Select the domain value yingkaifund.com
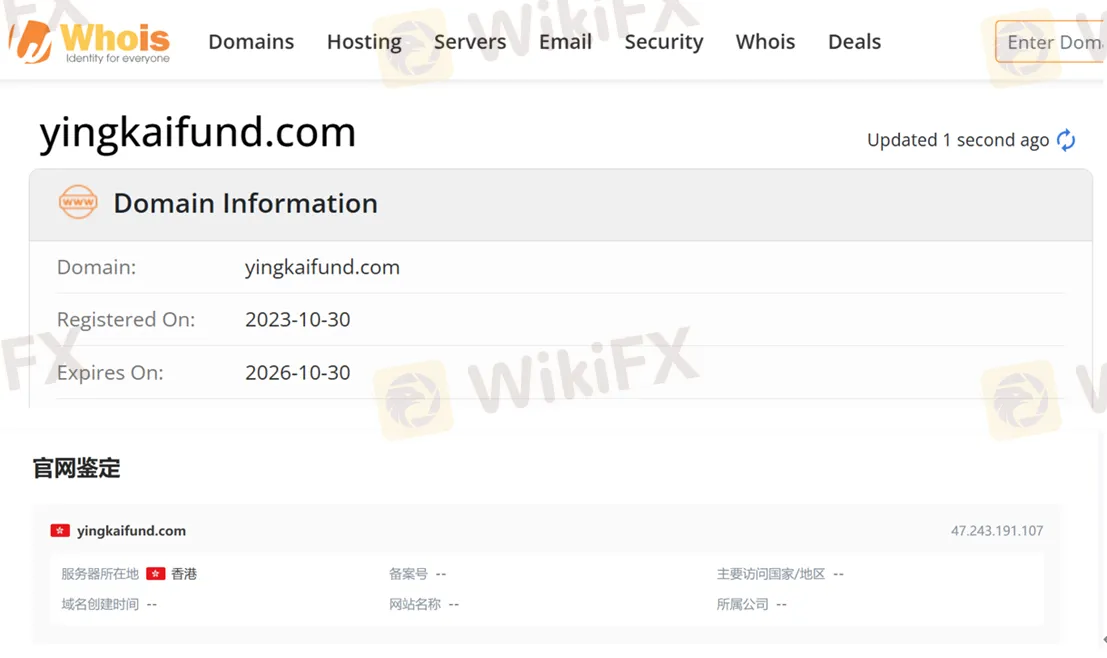The height and width of the screenshot is (658, 1107). (x=323, y=267)
